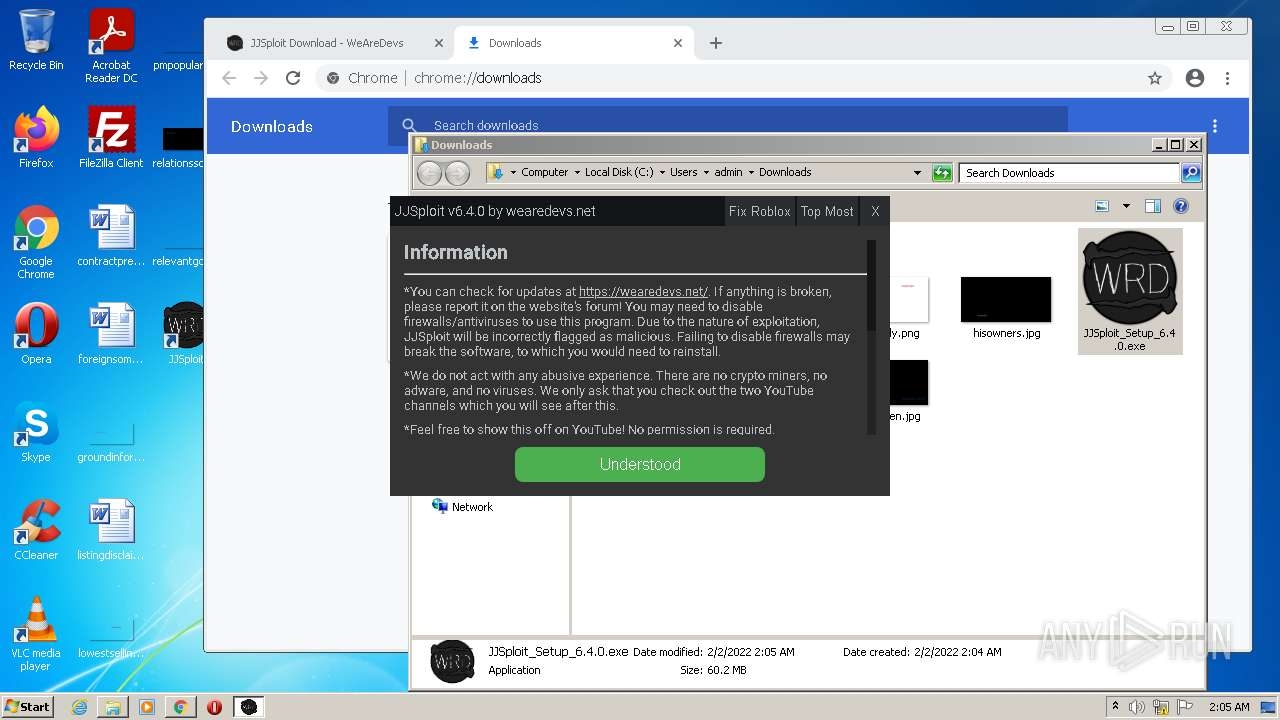Click the green Understood button

pyautogui.click(x=639, y=464)
